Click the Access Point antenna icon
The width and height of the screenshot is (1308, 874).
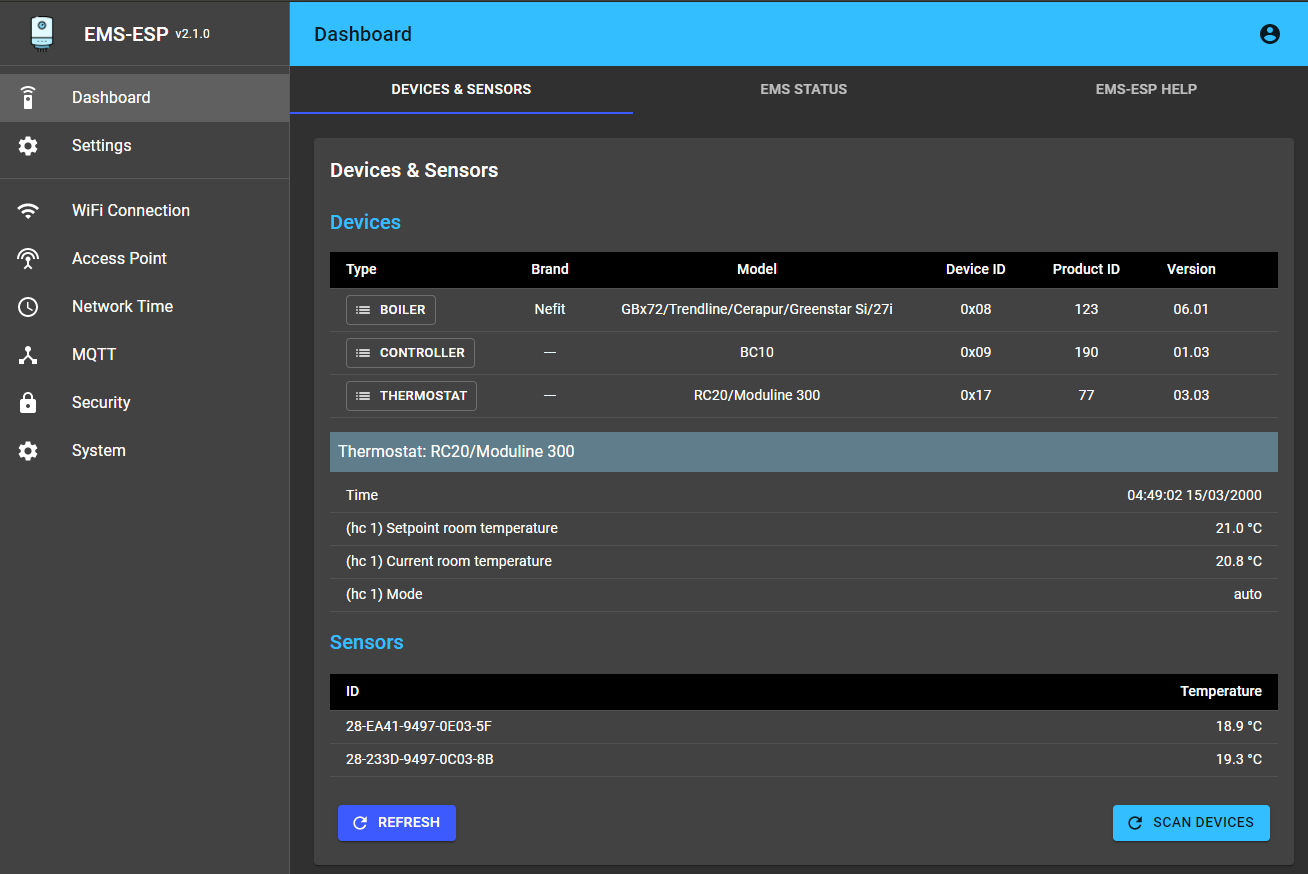(x=28, y=259)
